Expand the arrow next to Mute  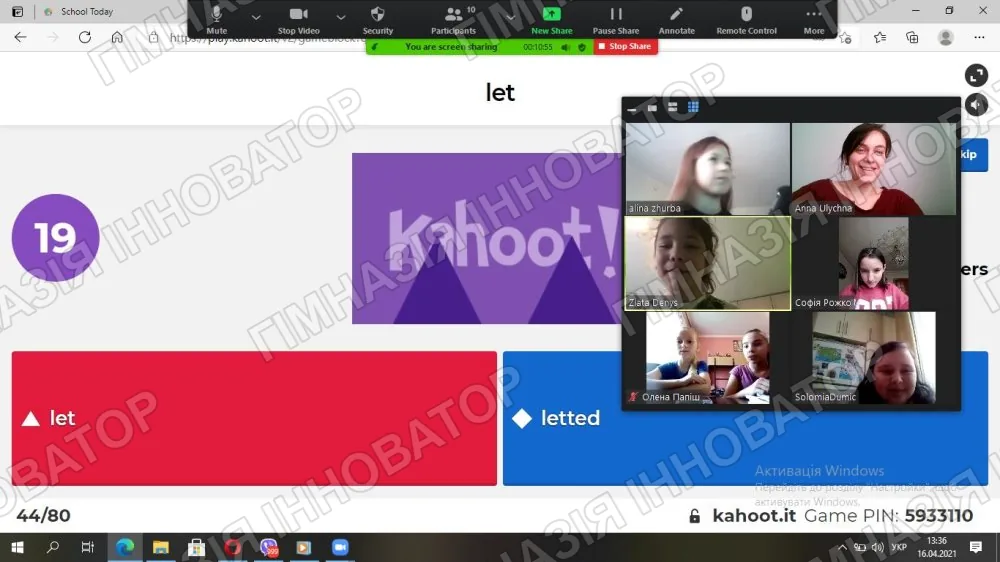click(256, 17)
